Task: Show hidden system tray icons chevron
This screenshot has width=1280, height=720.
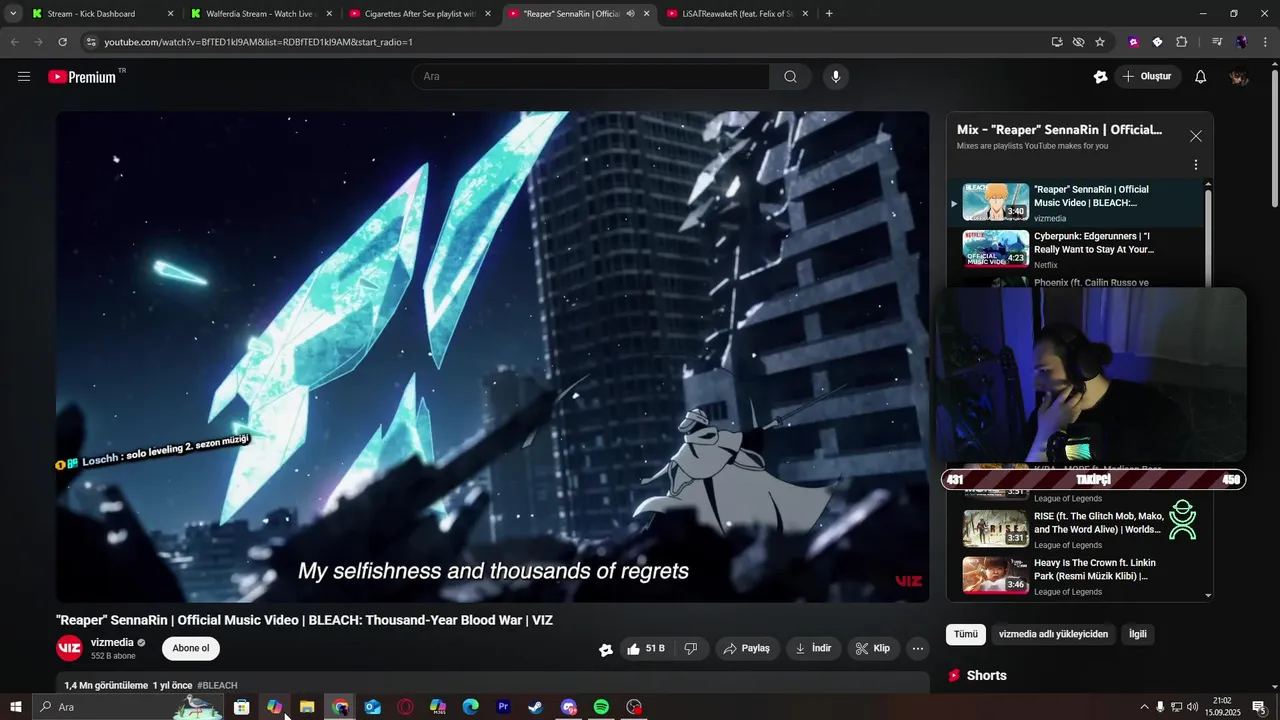Action: [1144, 707]
